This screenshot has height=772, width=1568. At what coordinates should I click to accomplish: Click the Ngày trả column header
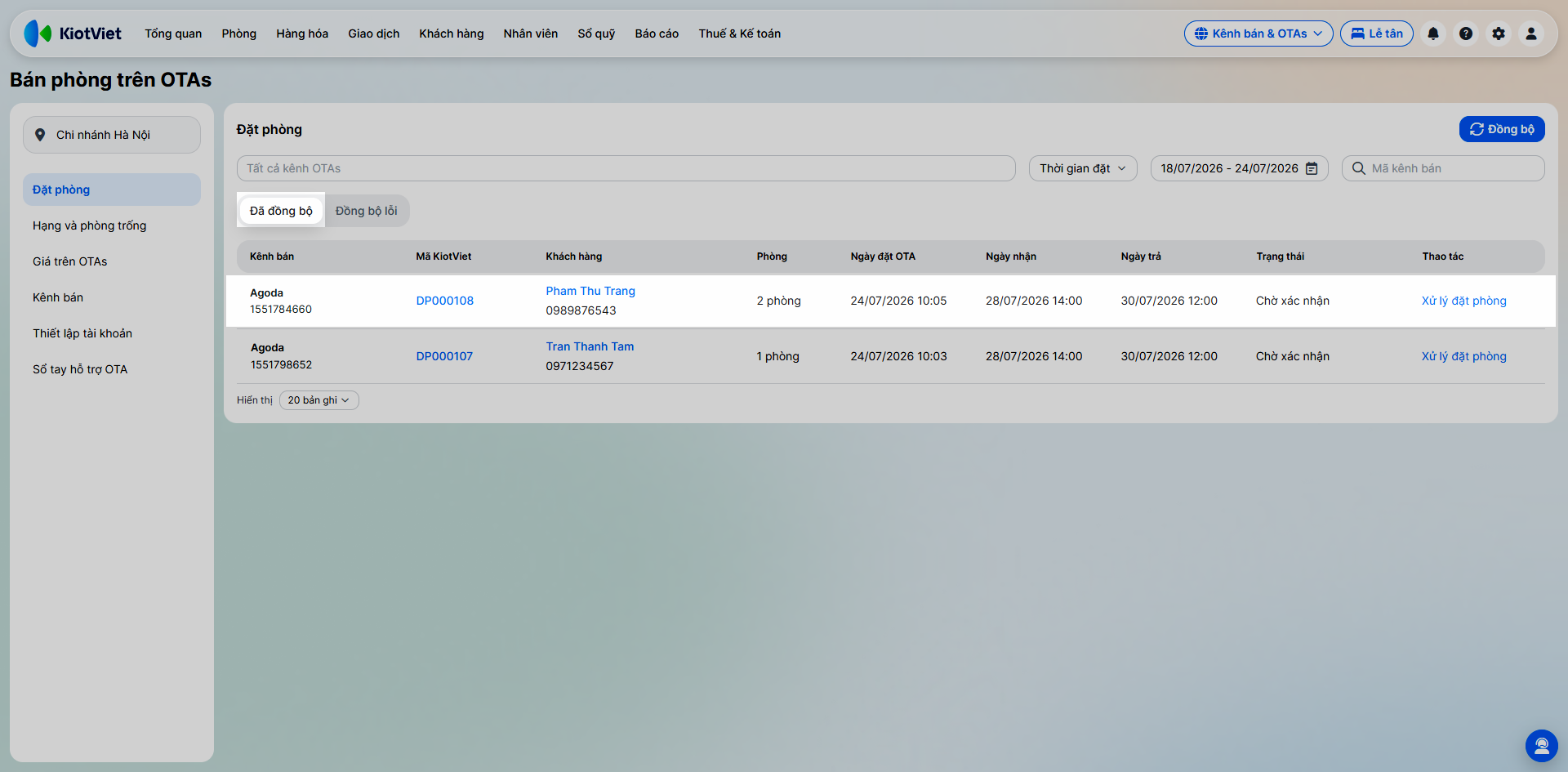point(1141,257)
